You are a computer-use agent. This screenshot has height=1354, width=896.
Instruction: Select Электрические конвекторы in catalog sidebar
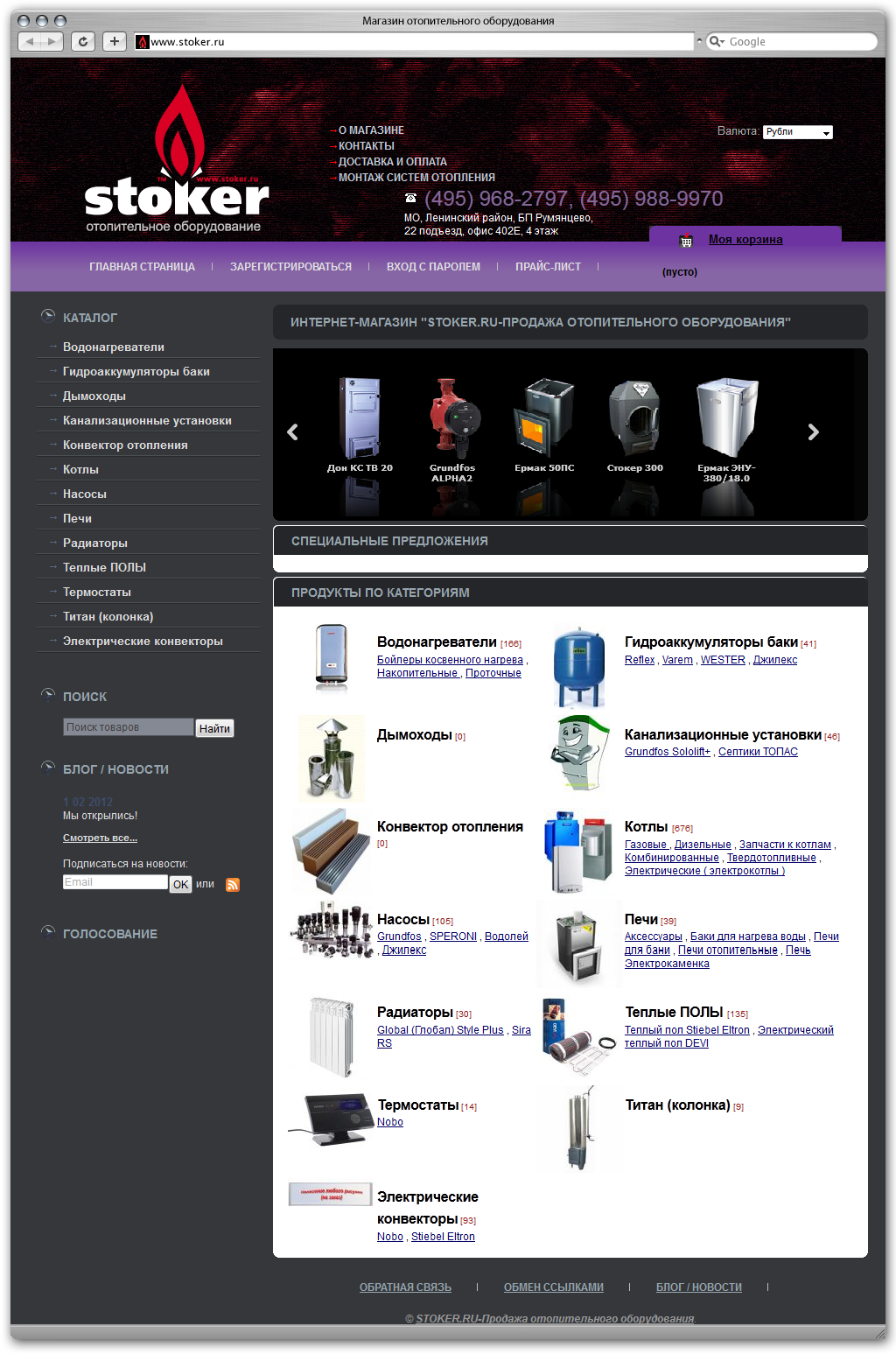143,642
